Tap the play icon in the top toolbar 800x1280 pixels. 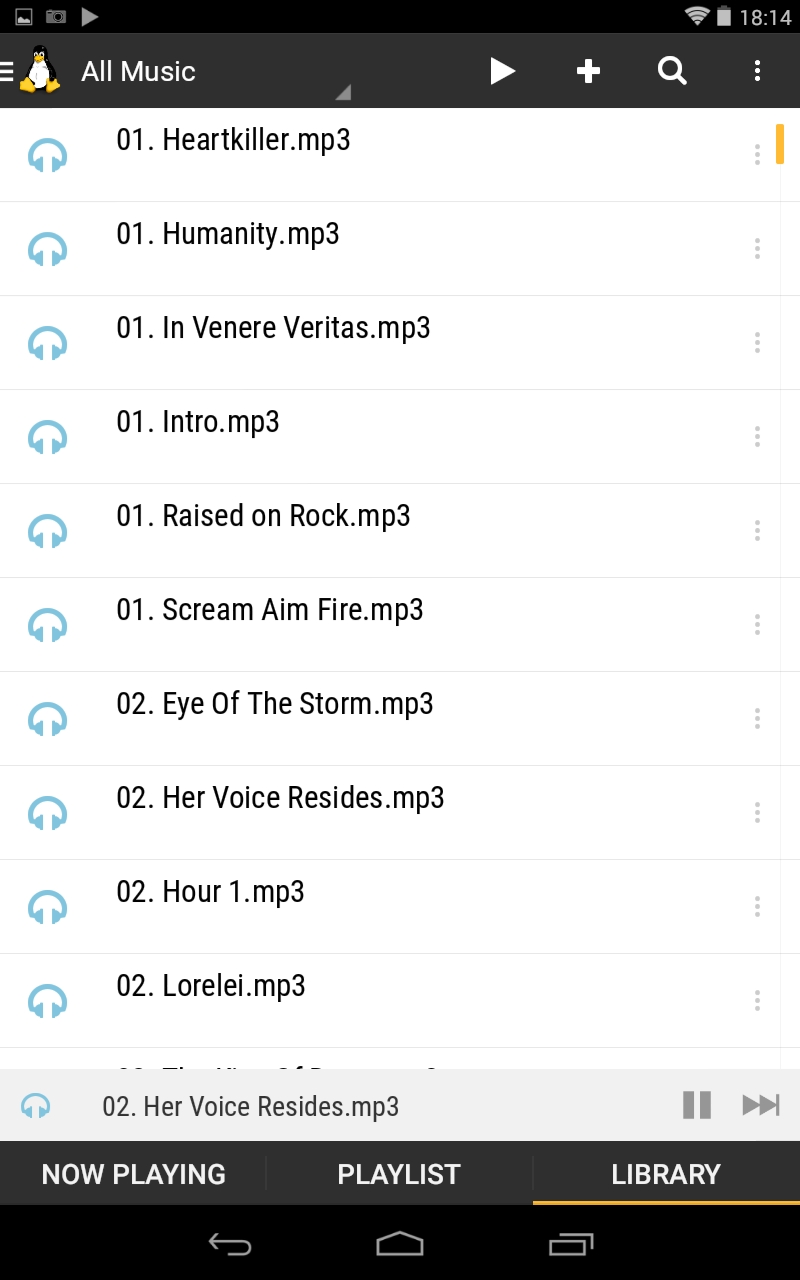[x=502, y=71]
